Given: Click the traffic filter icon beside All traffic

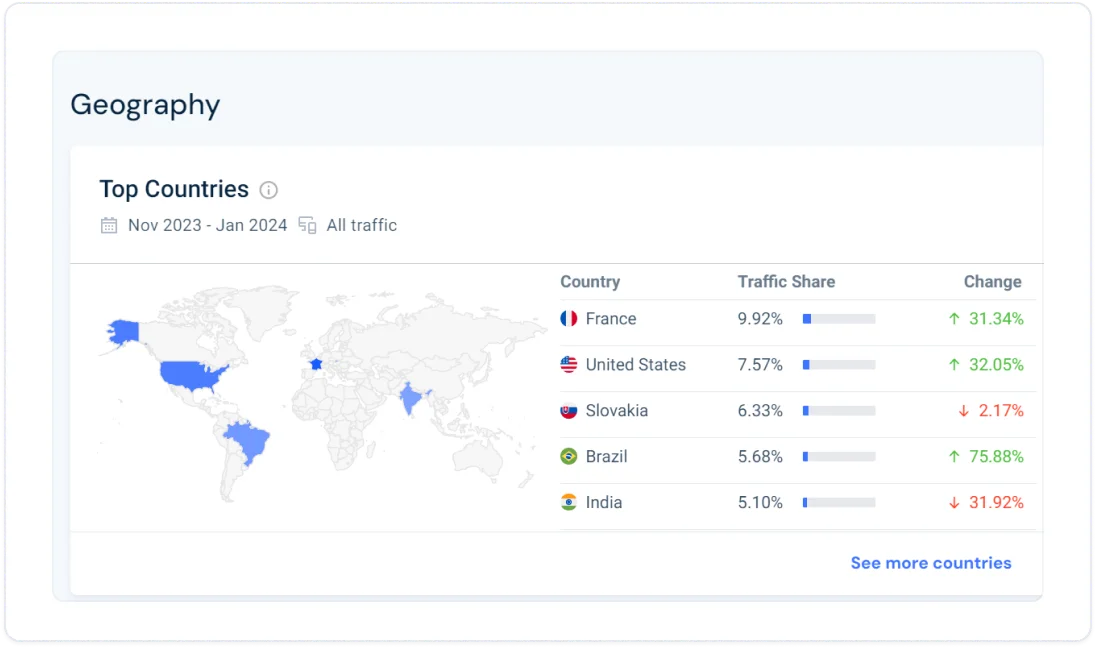Looking at the screenshot, I should (x=307, y=225).
